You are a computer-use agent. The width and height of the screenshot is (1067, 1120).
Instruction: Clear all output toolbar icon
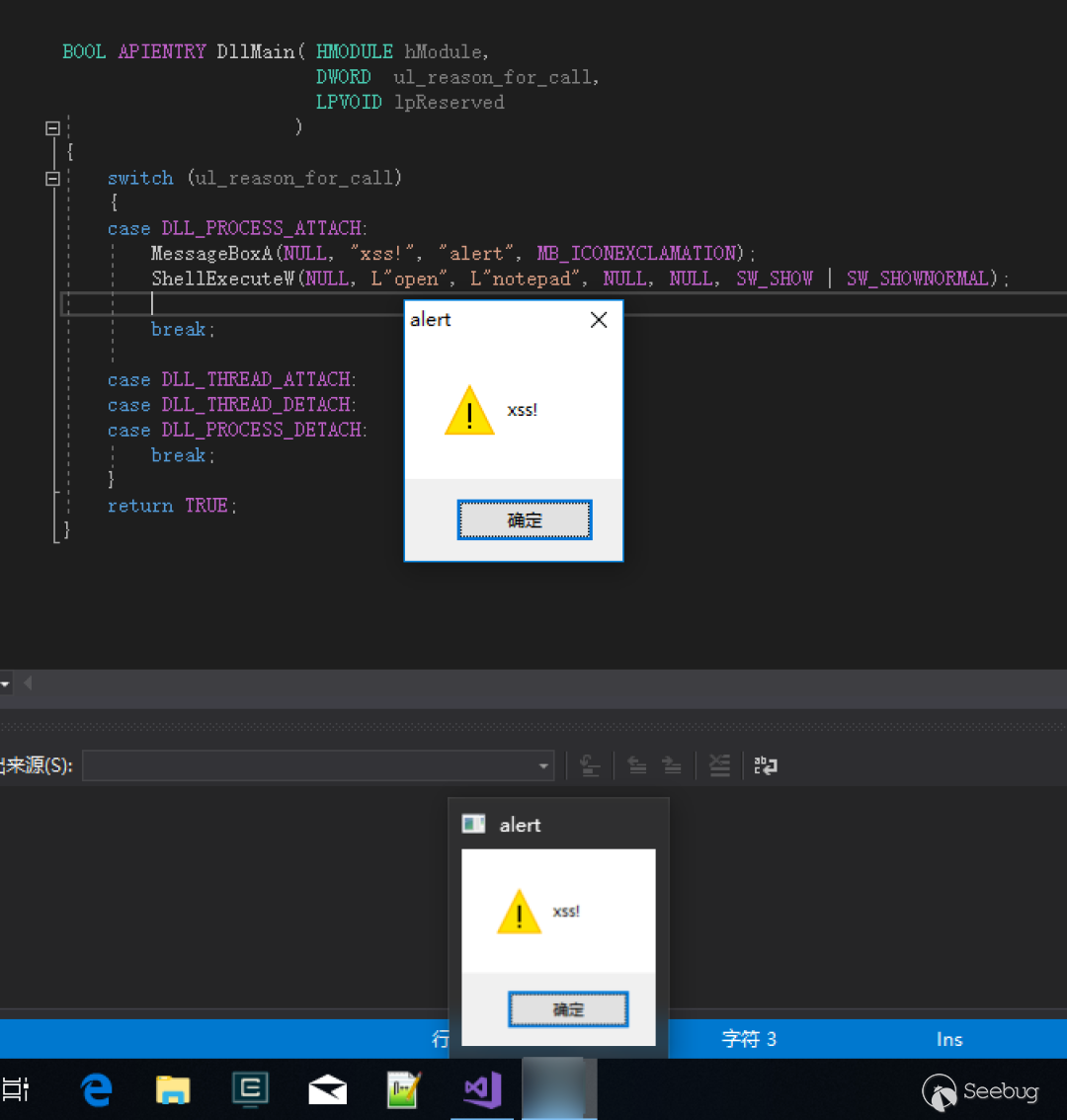click(719, 765)
